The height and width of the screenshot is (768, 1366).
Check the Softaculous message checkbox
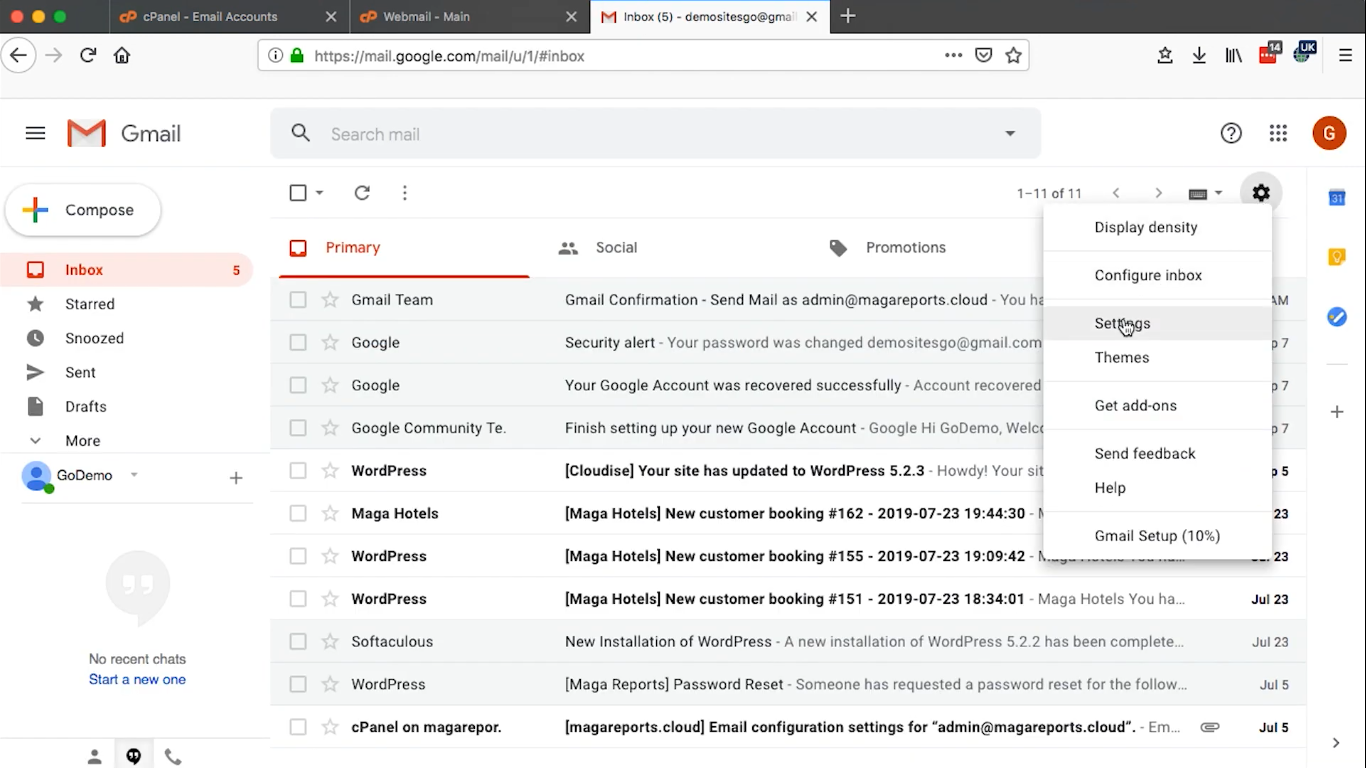298,641
